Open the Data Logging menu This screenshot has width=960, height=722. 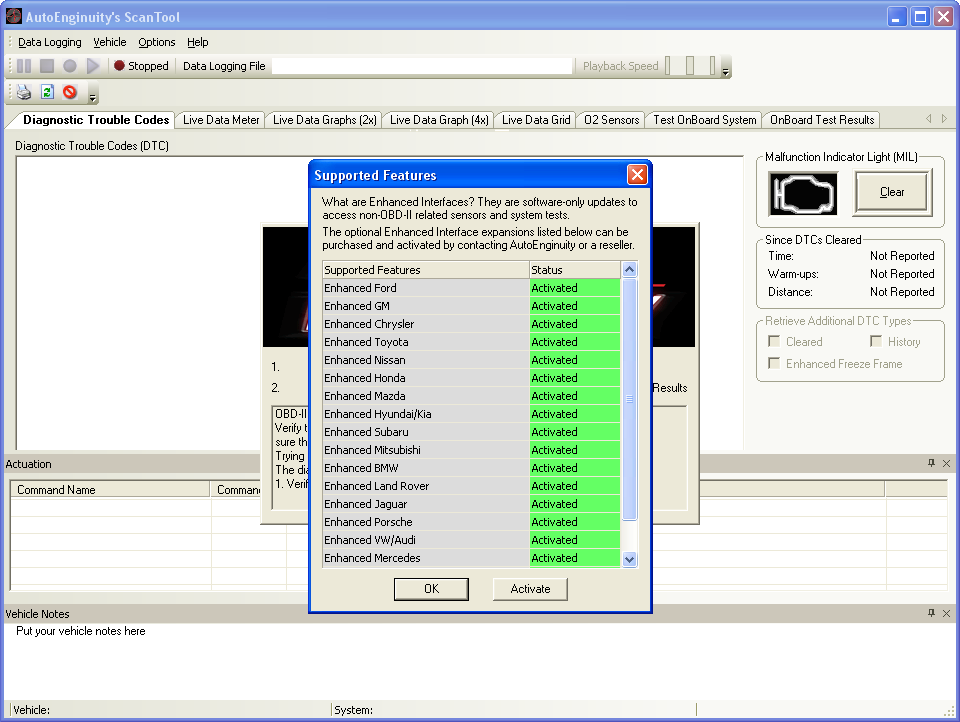click(50, 42)
